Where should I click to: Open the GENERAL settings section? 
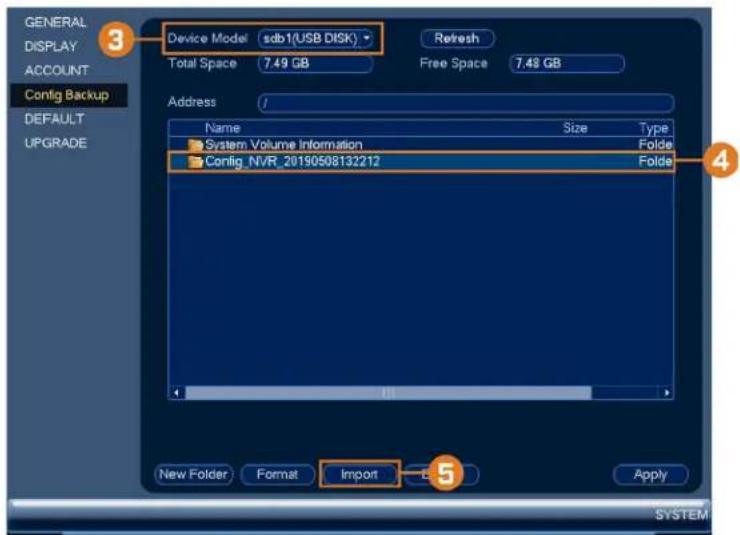55,22
